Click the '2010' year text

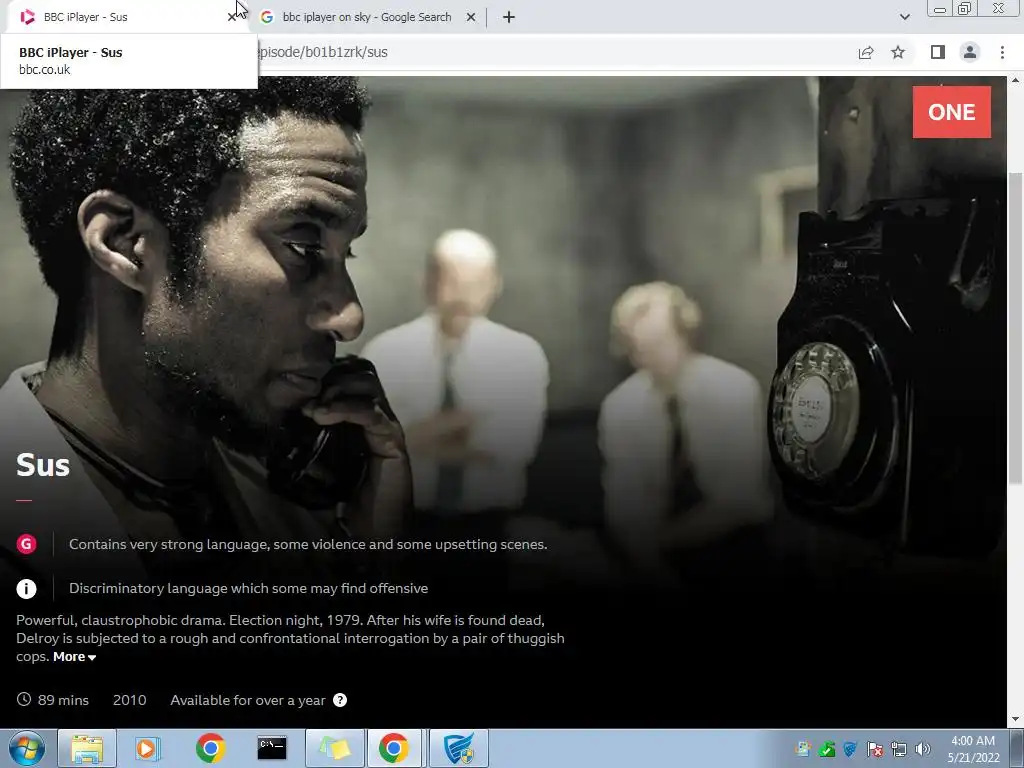point(129,700)
